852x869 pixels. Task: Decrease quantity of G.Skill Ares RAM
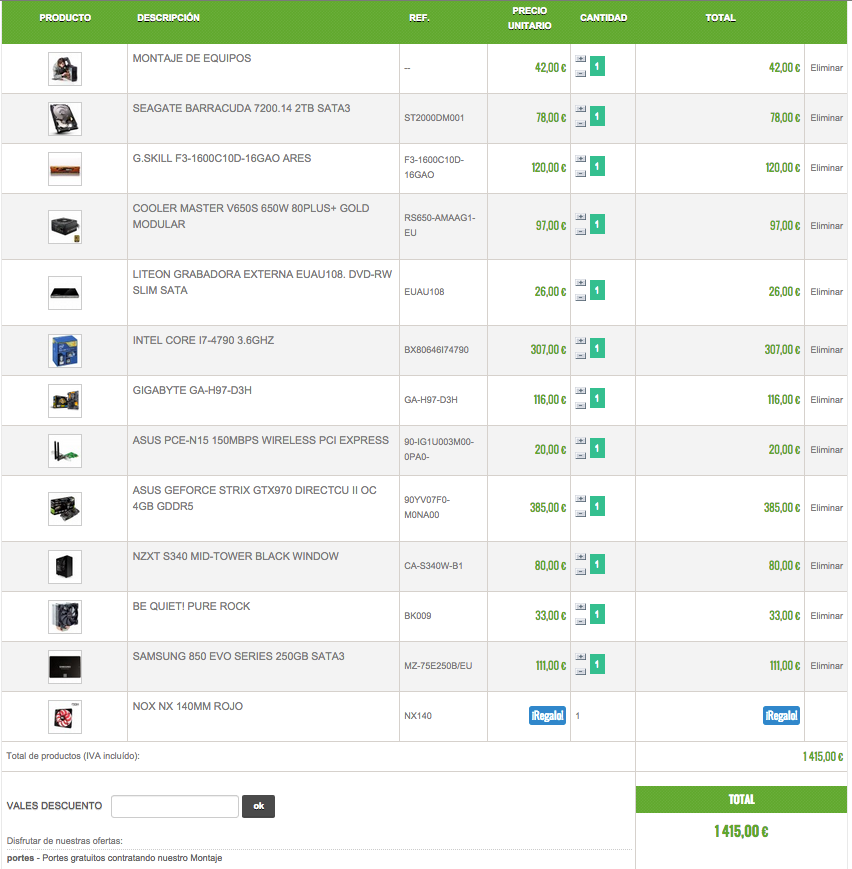pyautogui.click(x=580, y=173)
